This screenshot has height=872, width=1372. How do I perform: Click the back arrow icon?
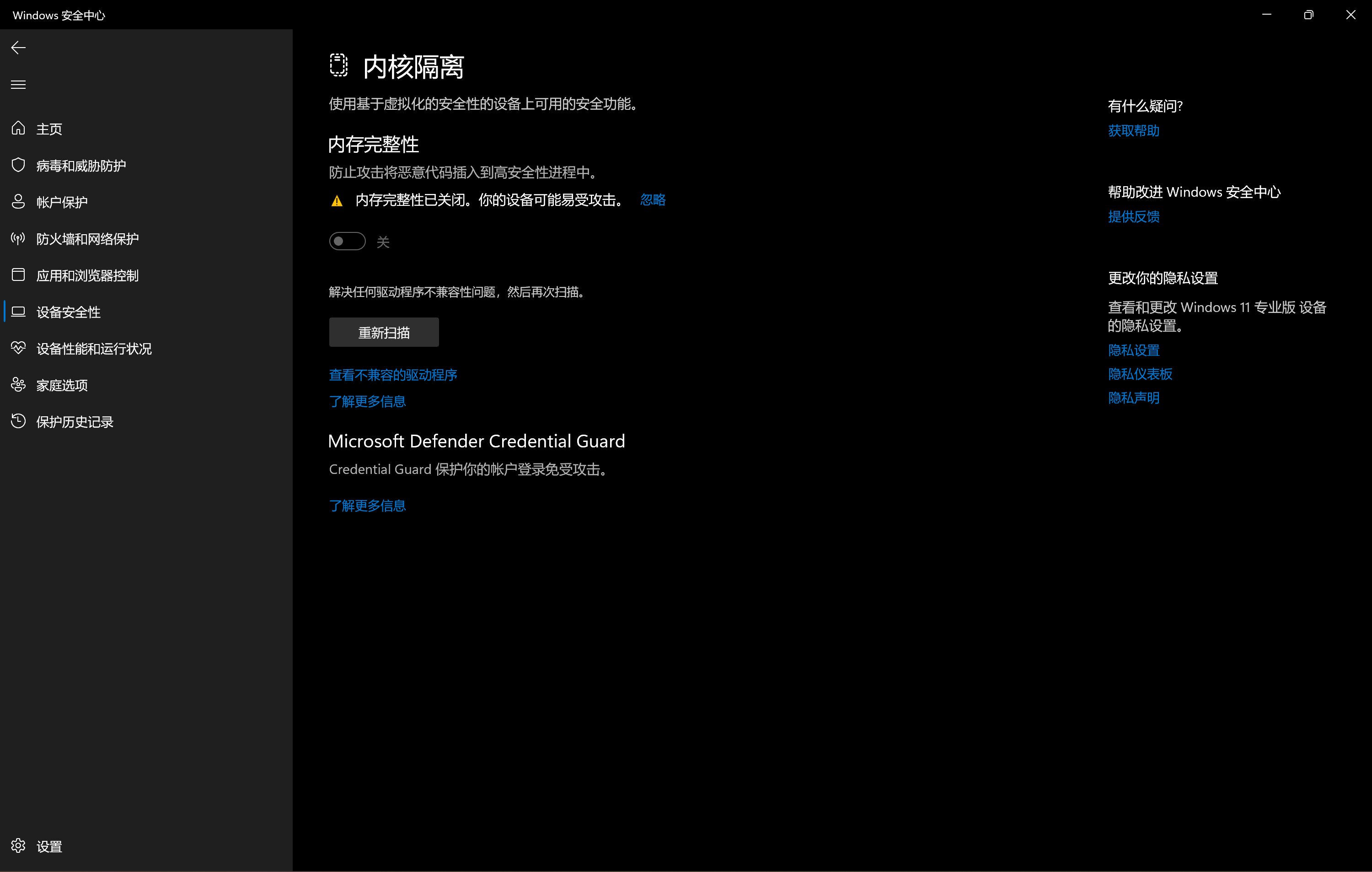[18, 47]
